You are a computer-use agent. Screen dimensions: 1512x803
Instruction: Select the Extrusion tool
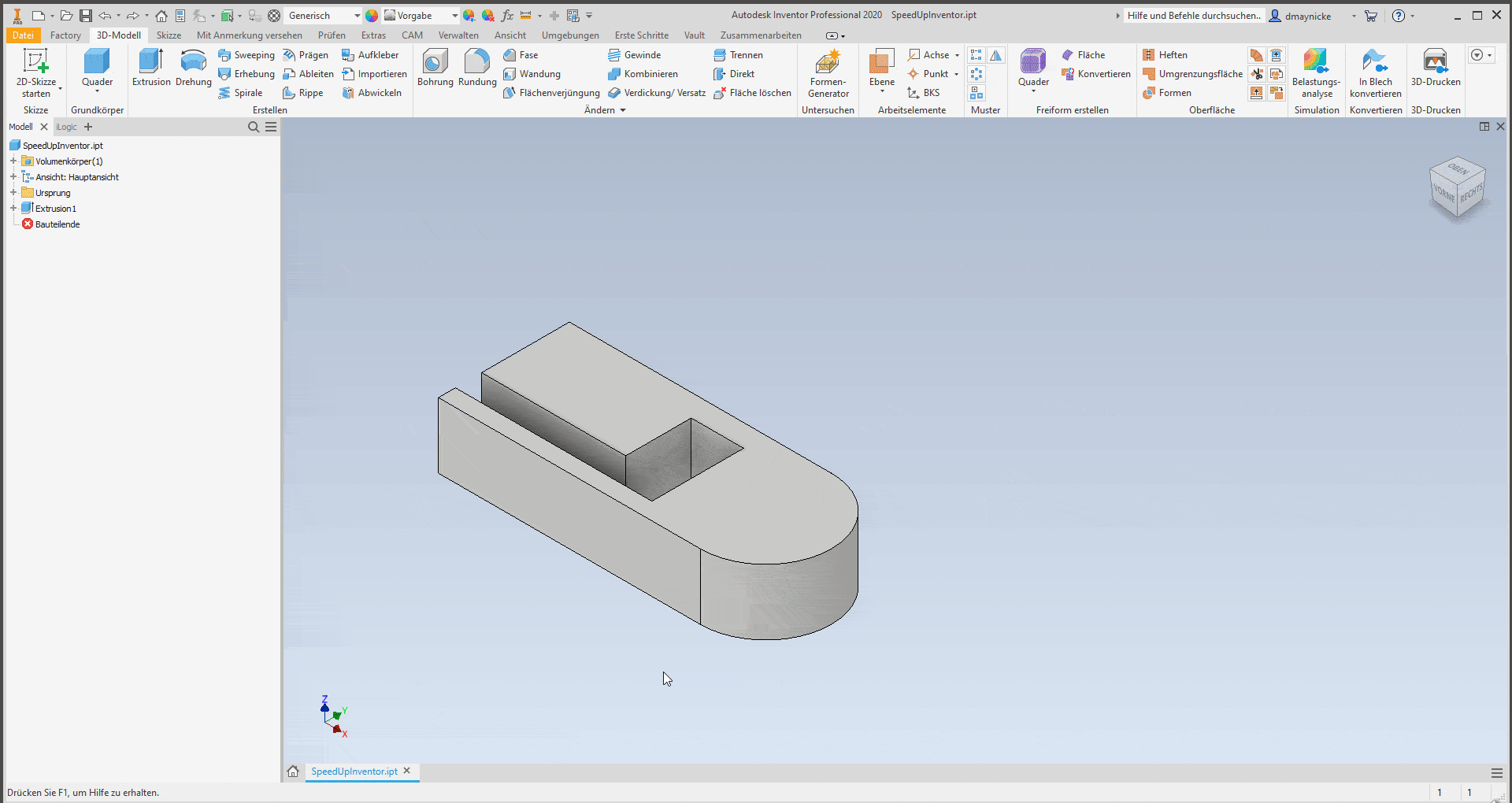[150, 71]
